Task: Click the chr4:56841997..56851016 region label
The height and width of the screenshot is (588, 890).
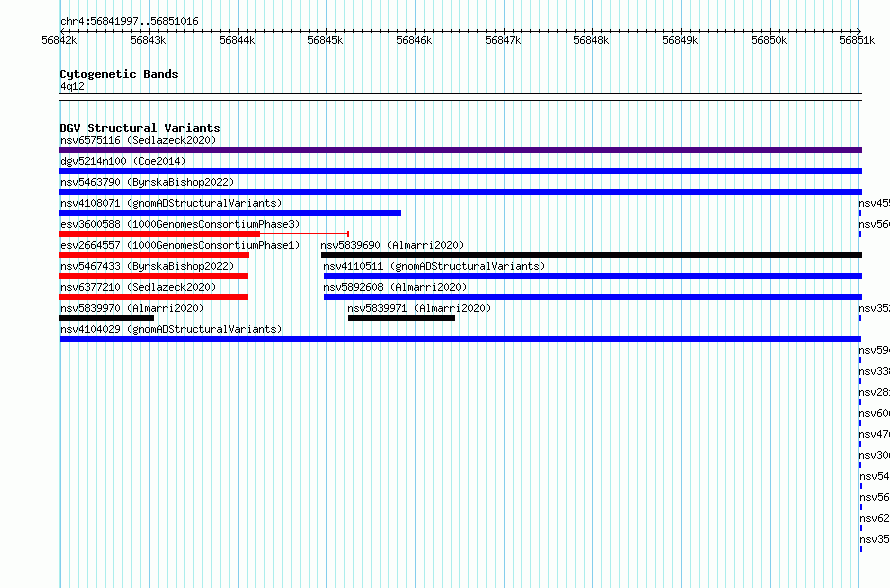Action: click(x=129, y=21)
